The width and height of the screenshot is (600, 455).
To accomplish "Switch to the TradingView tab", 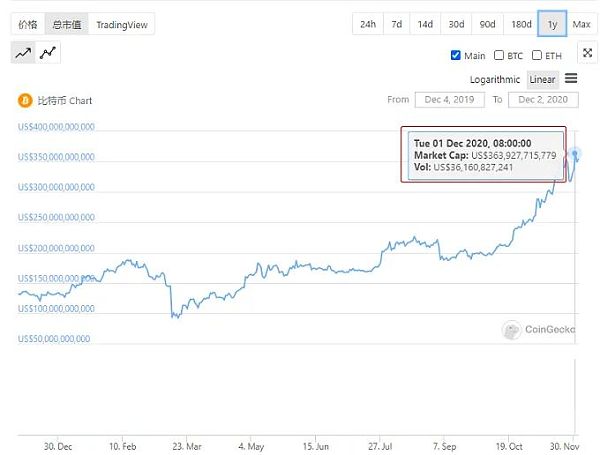I will pos(121,24).
